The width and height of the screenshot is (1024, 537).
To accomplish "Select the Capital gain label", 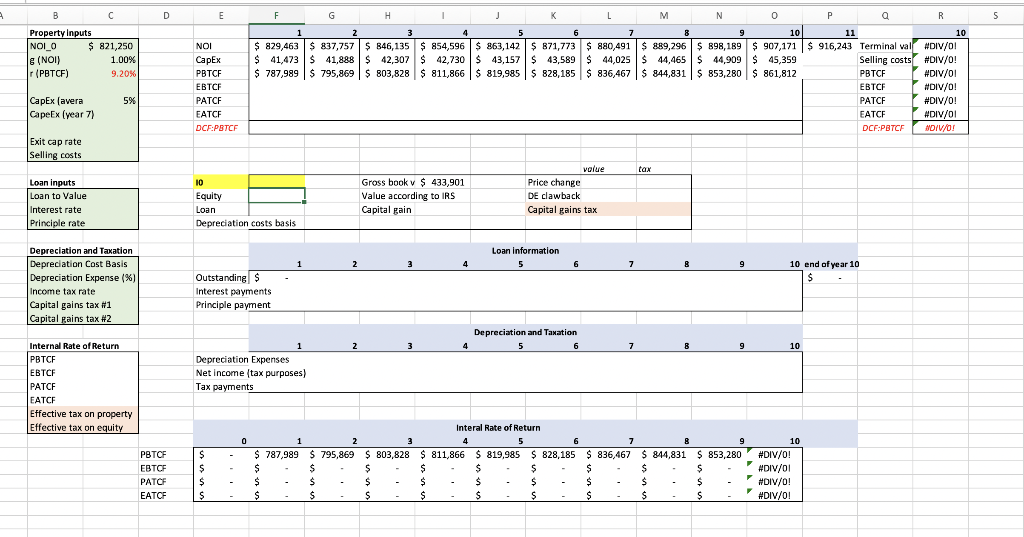I will tap(387, 210).
